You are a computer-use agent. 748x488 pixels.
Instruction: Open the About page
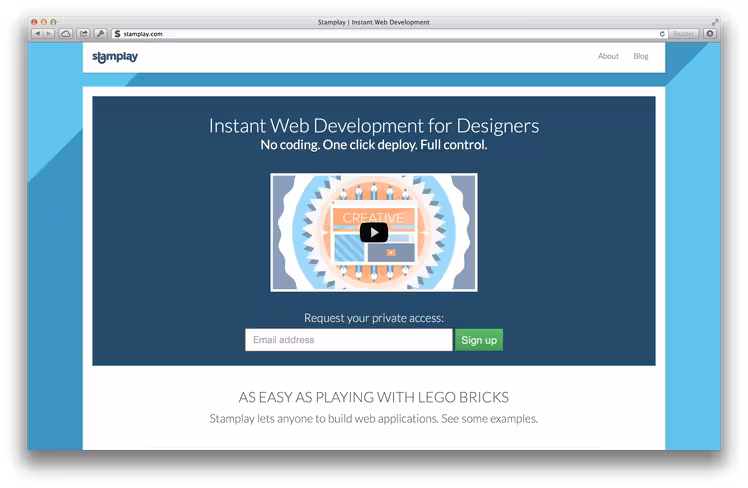[x=608, y=56]
